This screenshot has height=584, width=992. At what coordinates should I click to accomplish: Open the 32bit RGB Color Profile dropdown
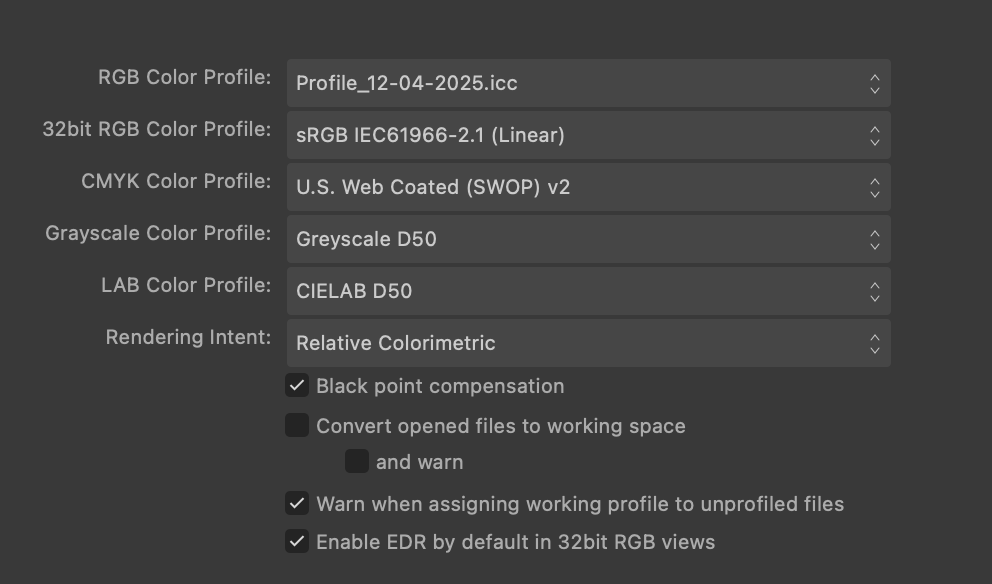(x=589, y=135)
